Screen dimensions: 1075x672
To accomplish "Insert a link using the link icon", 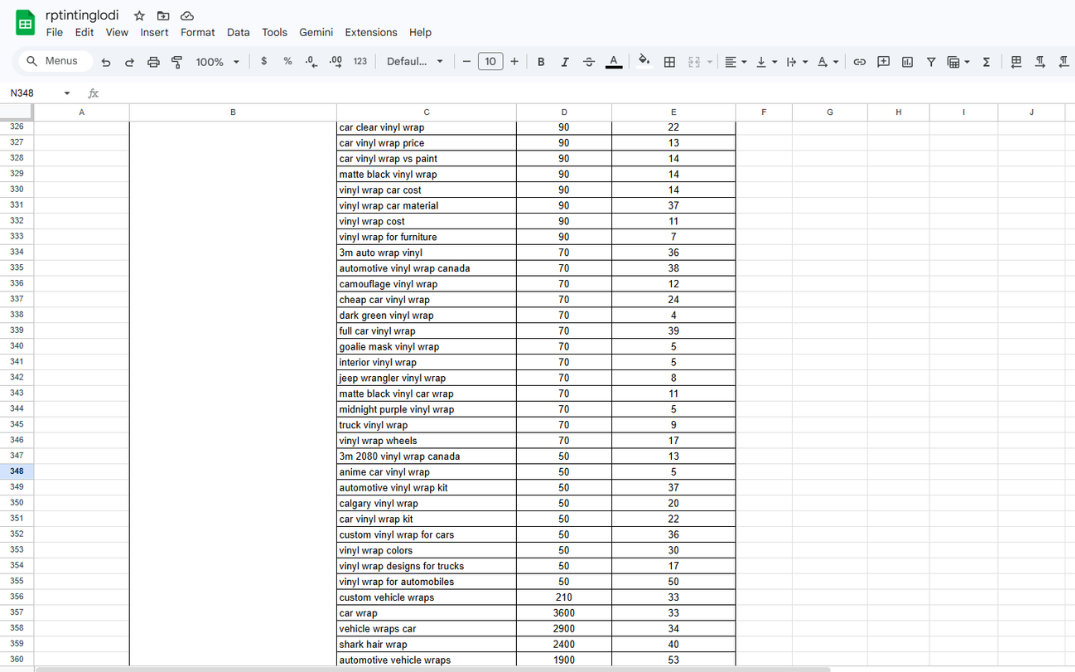I will 859,62.
